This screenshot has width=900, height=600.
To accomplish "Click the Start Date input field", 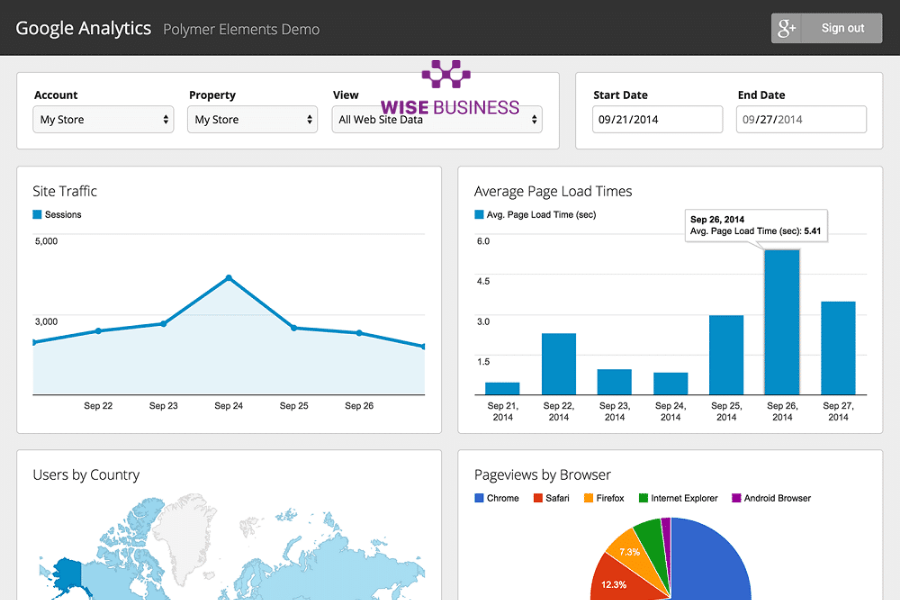I will 657,119.
